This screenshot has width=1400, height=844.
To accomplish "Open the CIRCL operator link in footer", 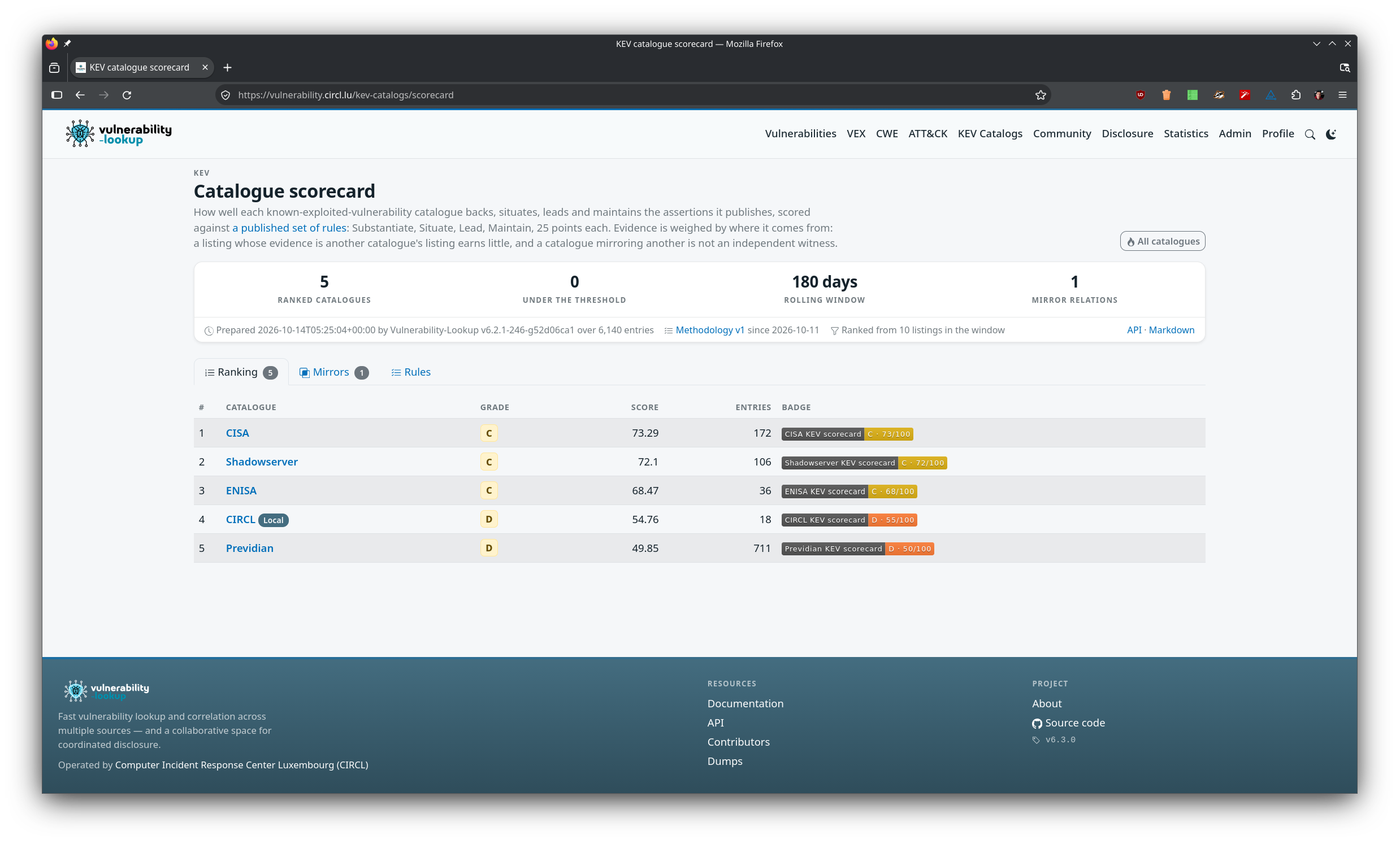I will tap(241, 764).
